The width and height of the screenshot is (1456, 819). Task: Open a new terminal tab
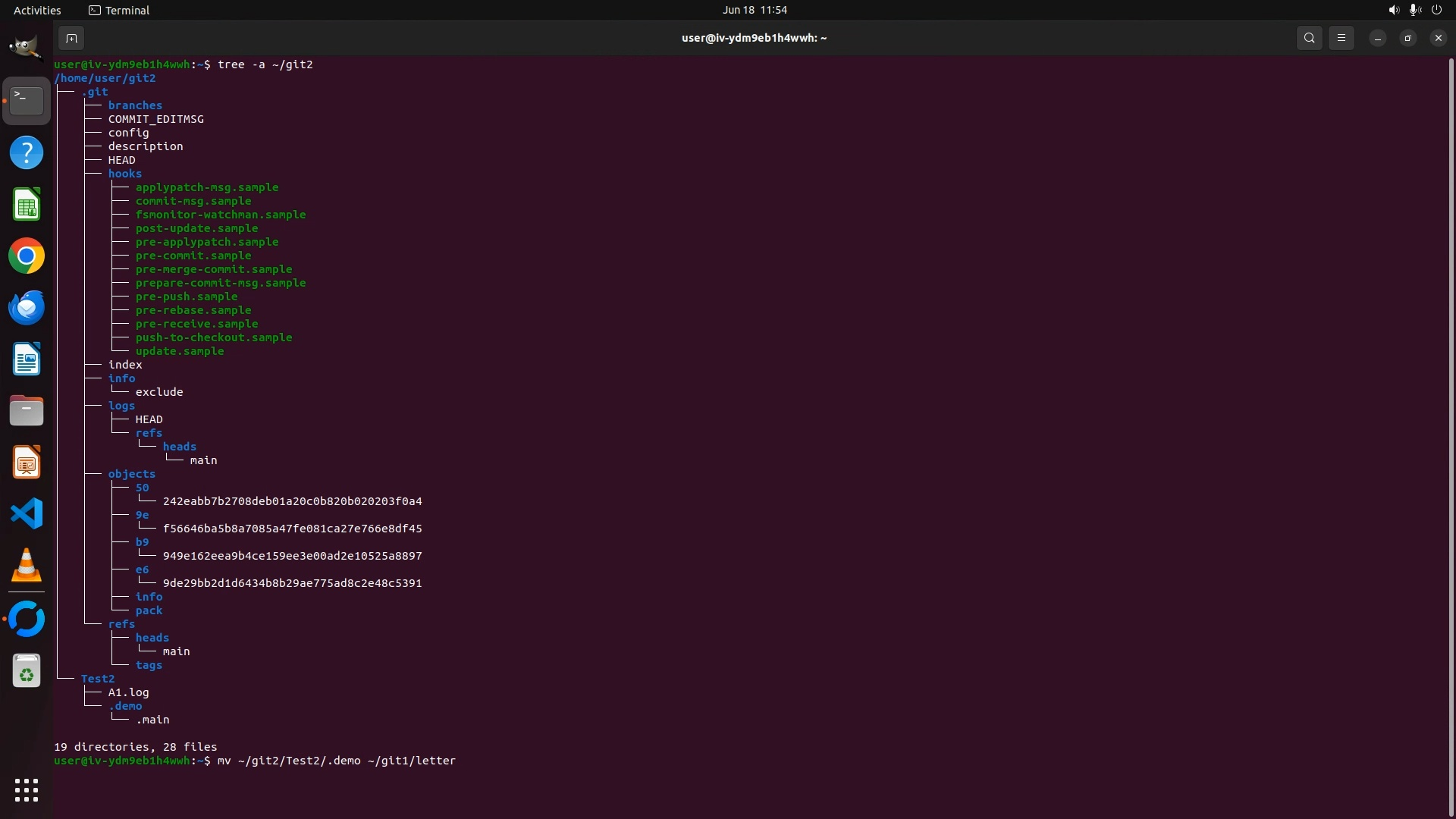(71, 38)
